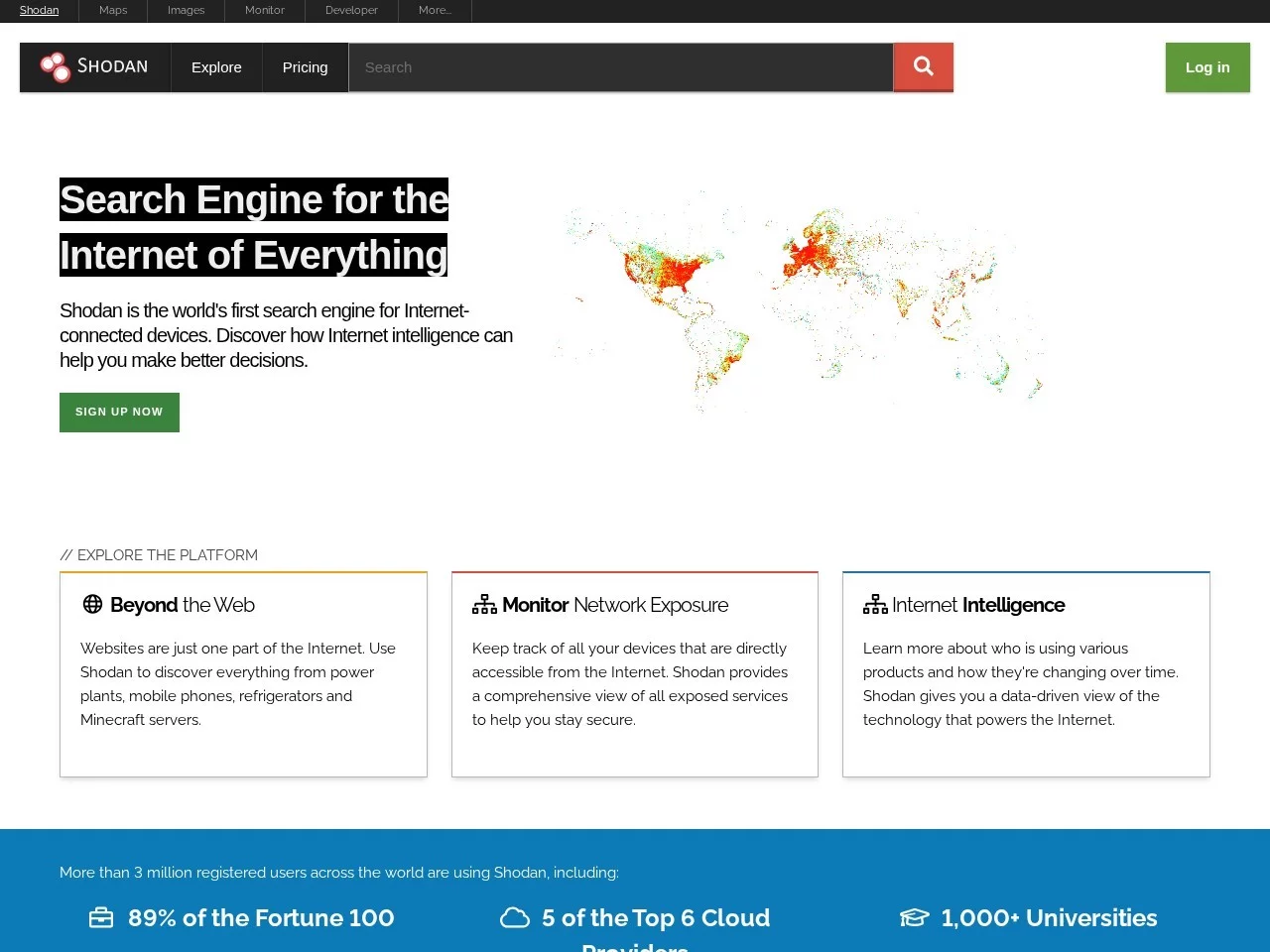
Task: Open the Maps top bar item
Action: pos(113,10)
